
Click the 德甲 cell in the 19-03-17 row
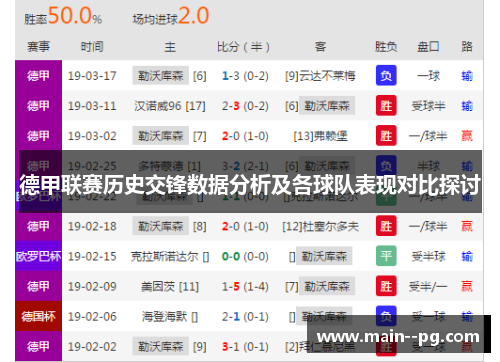(39, 75)
